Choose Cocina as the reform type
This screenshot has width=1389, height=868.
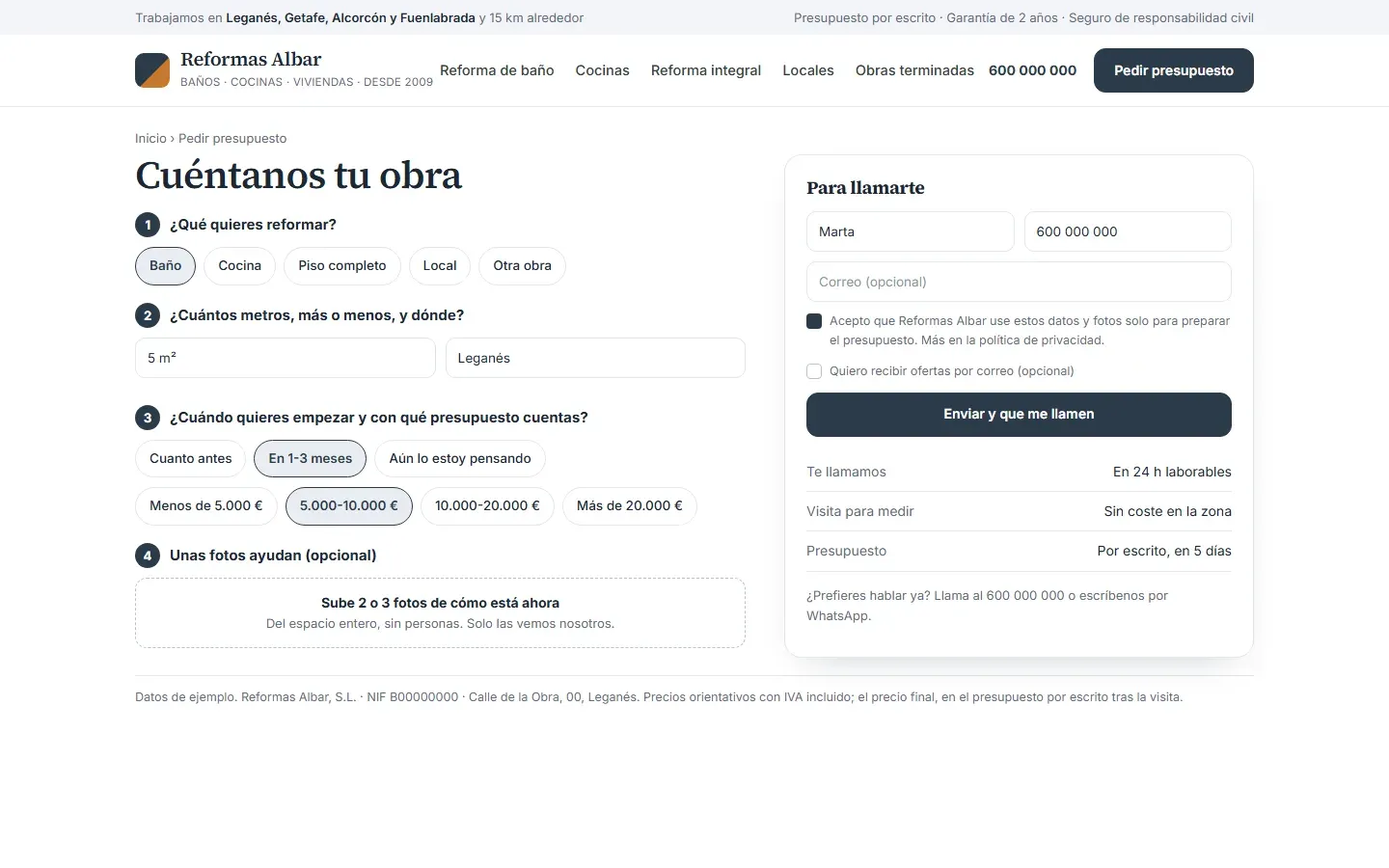(239, 266)
